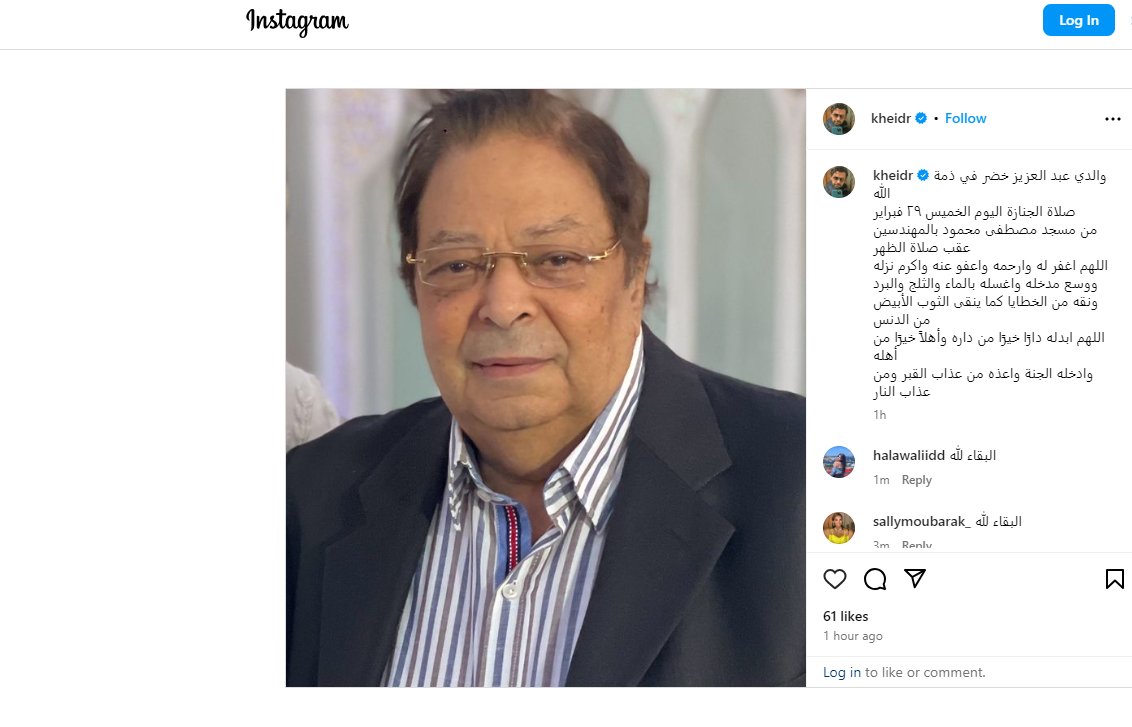
Task: Click the man's portrait photo
Action: click(x=546, y=388)
